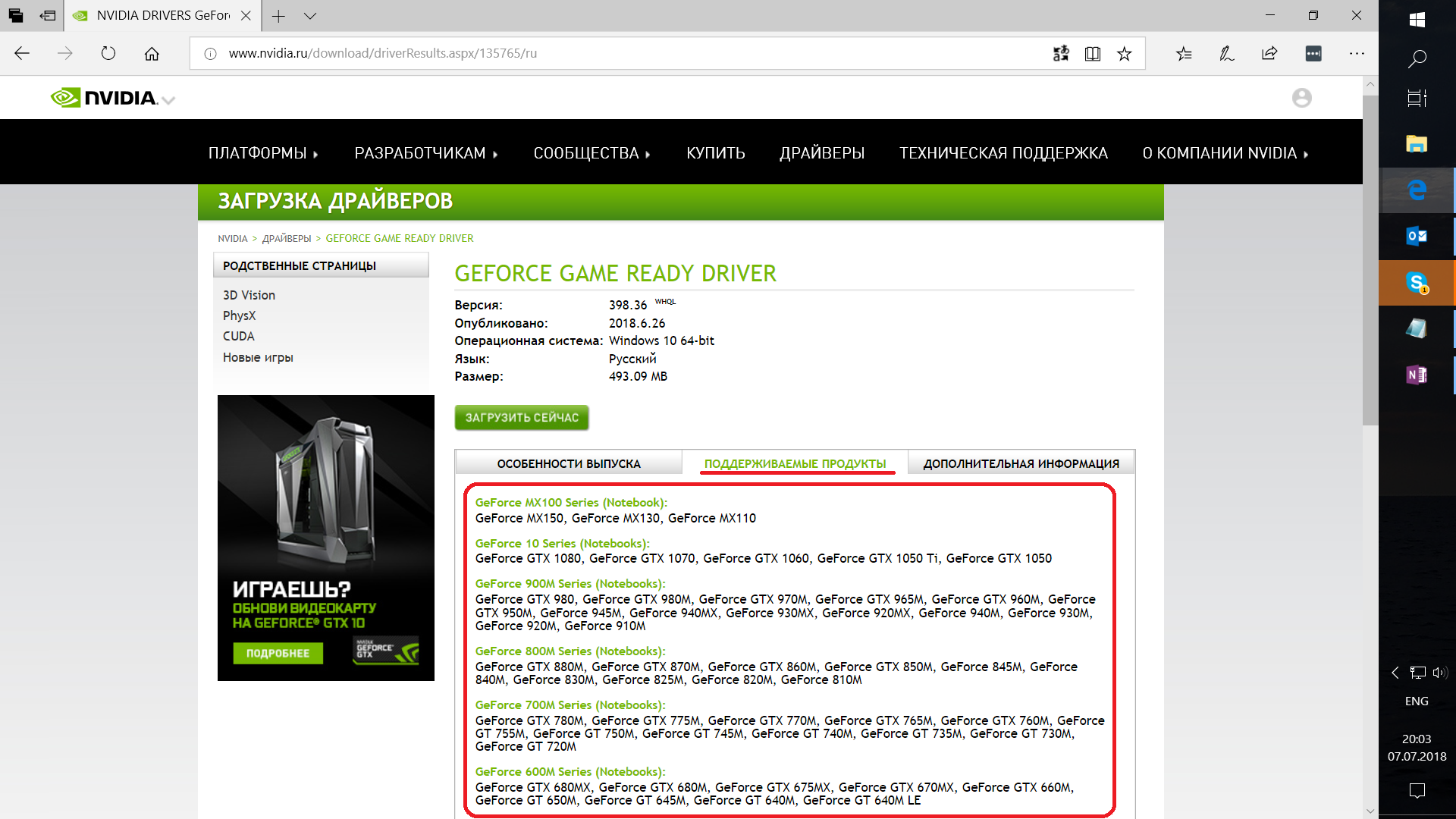Open the Windows Start menu

click(1417, 19)
